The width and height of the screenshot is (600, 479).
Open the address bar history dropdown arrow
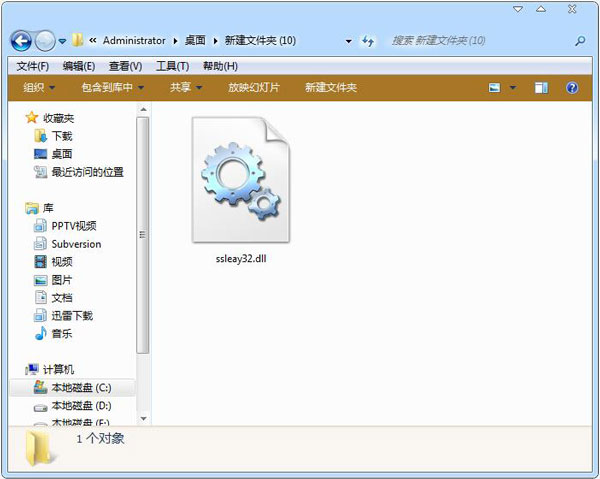(348, 41)
